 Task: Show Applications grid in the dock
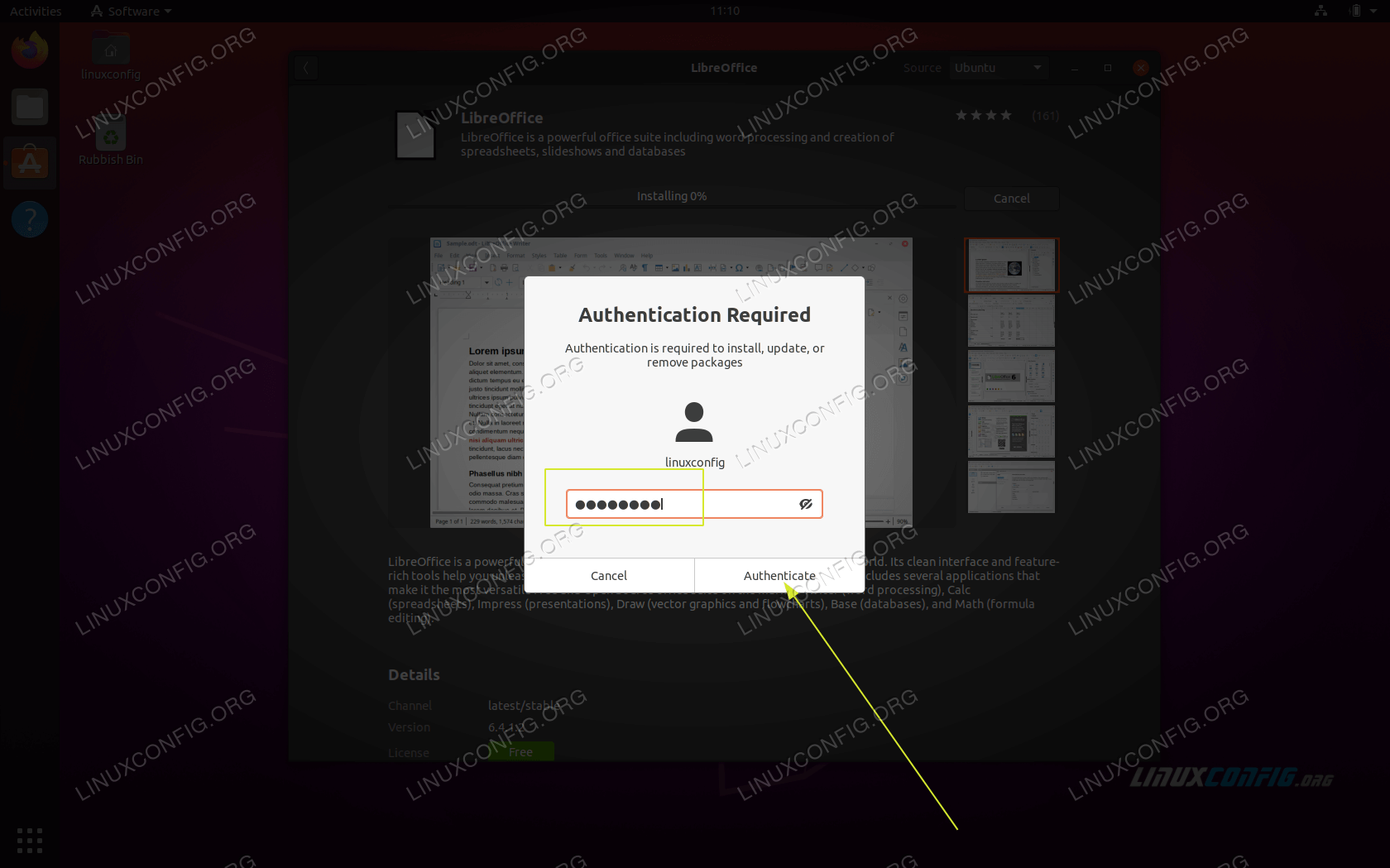pyautogui.click(x=30, y=840)
